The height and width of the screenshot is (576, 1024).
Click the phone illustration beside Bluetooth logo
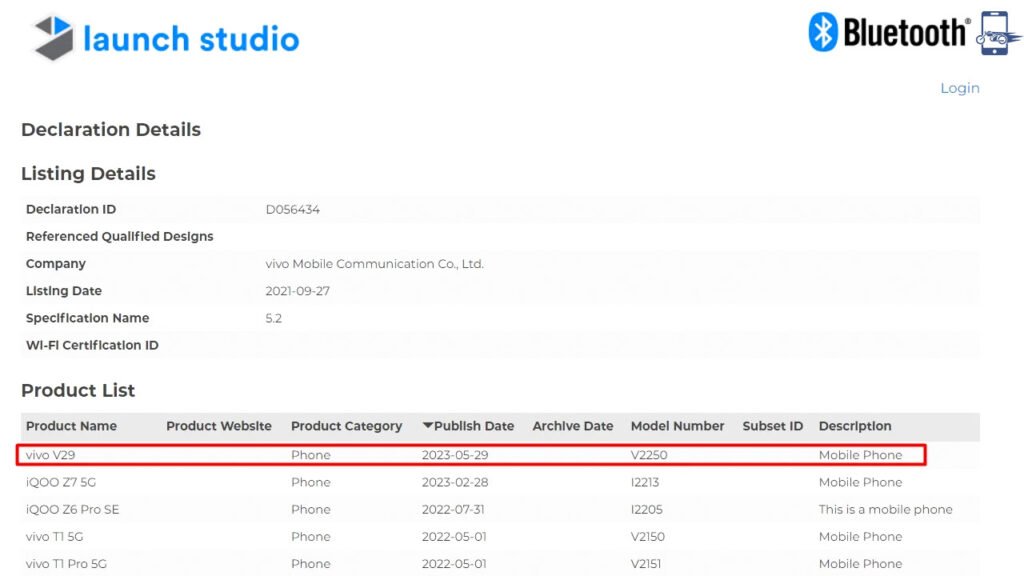998,33
